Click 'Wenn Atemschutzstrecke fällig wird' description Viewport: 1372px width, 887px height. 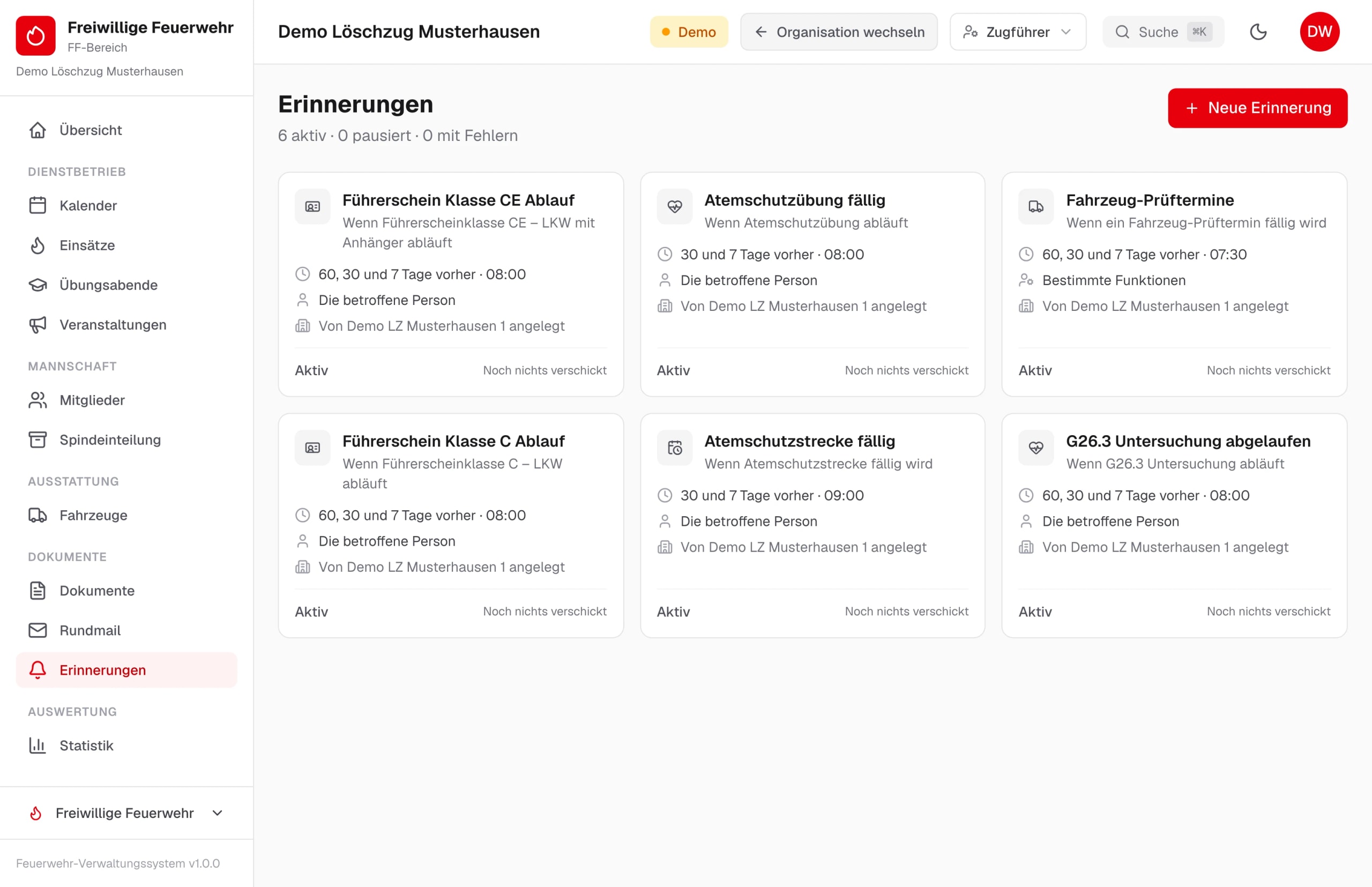(x=818, y=464)
